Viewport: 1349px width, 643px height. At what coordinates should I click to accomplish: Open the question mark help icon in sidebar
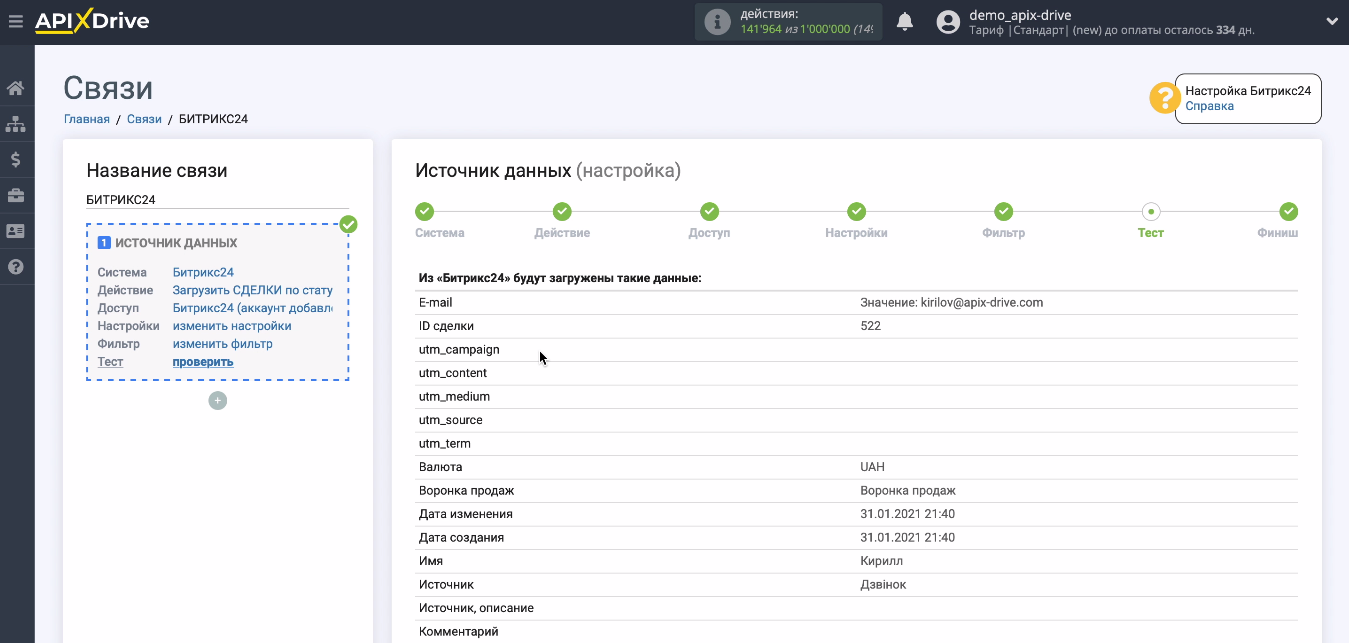(16, 267)
